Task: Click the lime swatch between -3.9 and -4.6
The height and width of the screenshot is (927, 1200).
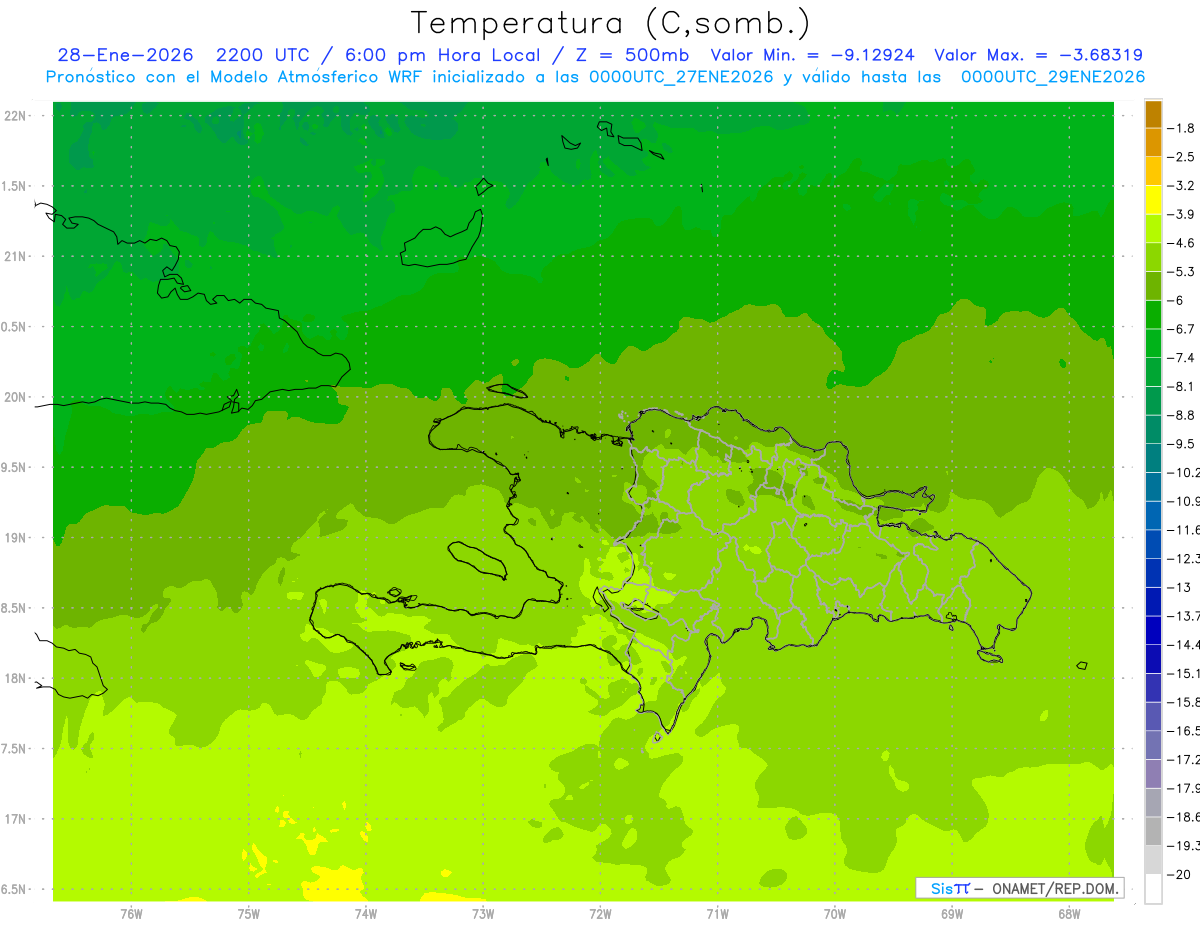Action: [1153, 229]
